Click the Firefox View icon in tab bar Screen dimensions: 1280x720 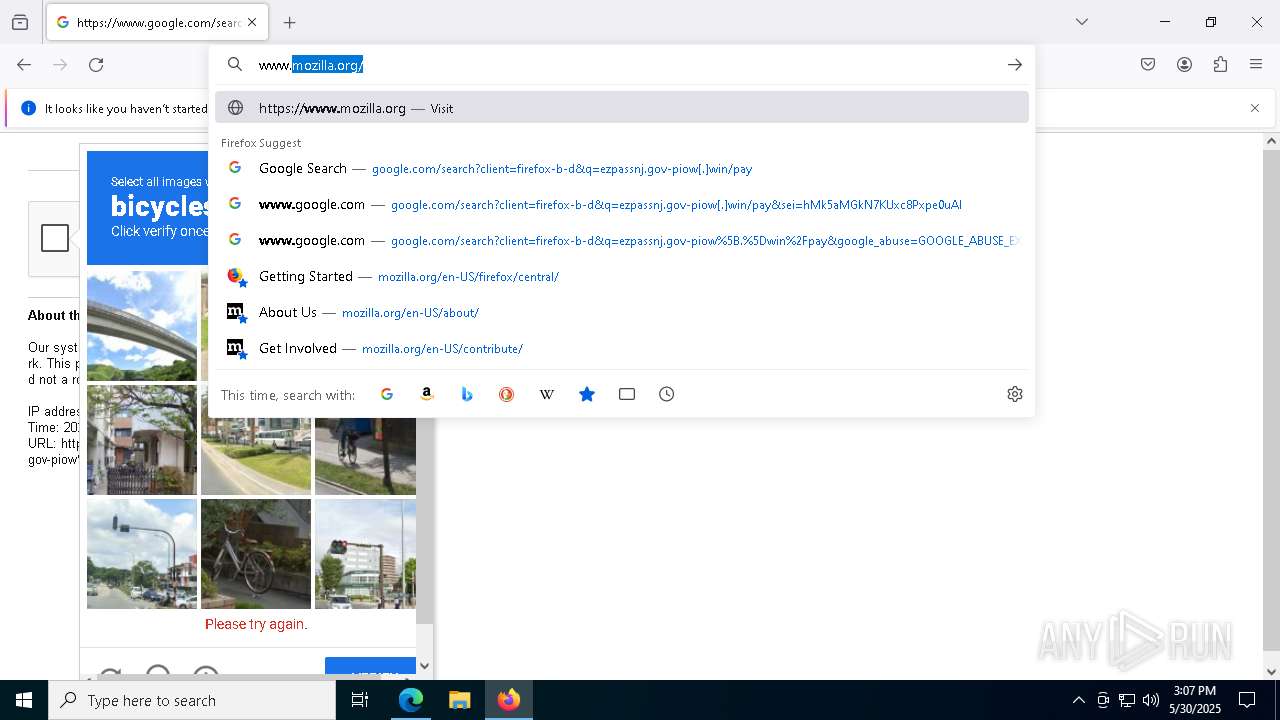coord(20,22)
